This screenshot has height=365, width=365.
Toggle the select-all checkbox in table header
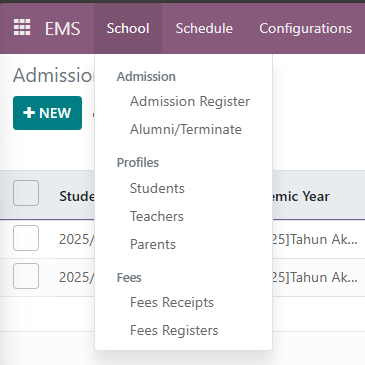(26, 193)
